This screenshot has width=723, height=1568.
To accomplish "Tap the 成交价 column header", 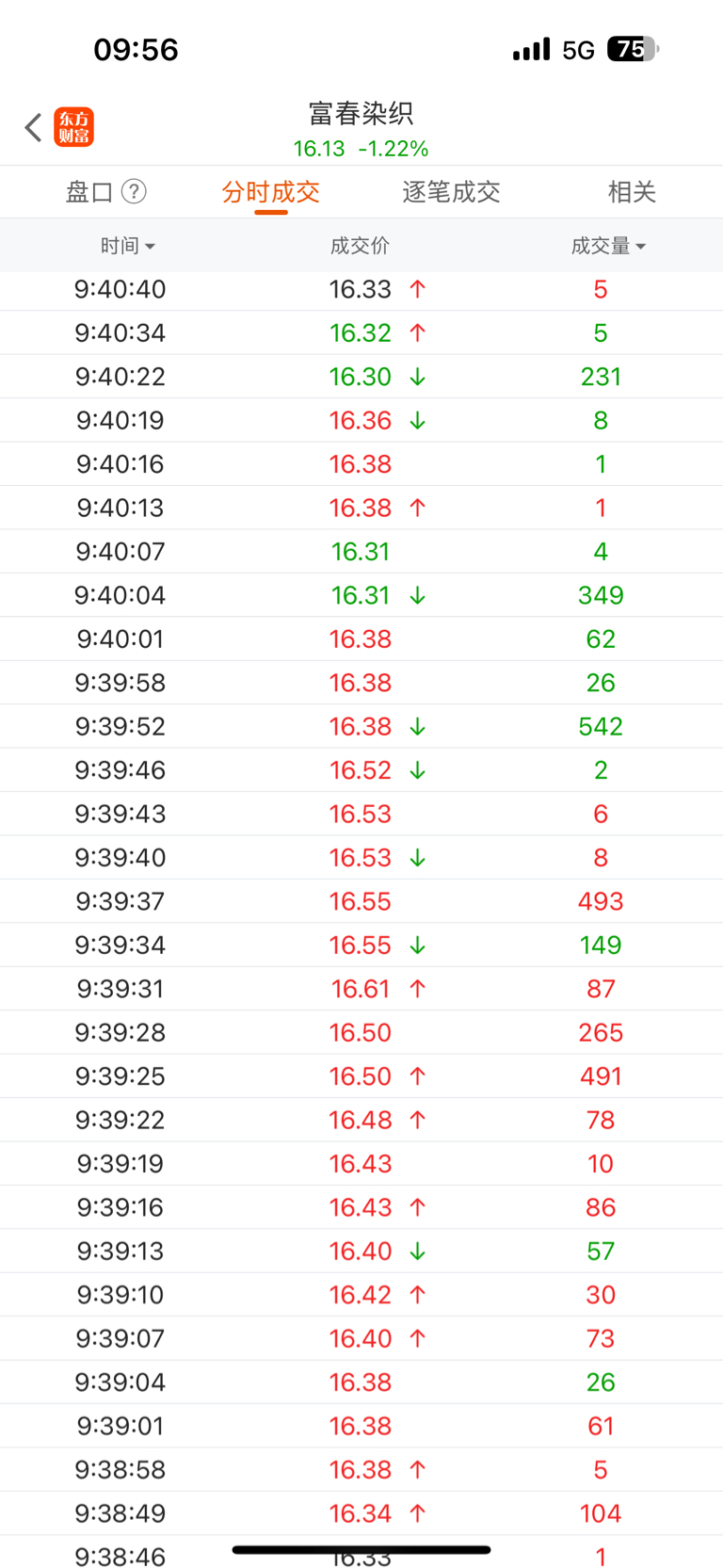I will point(360,246).
